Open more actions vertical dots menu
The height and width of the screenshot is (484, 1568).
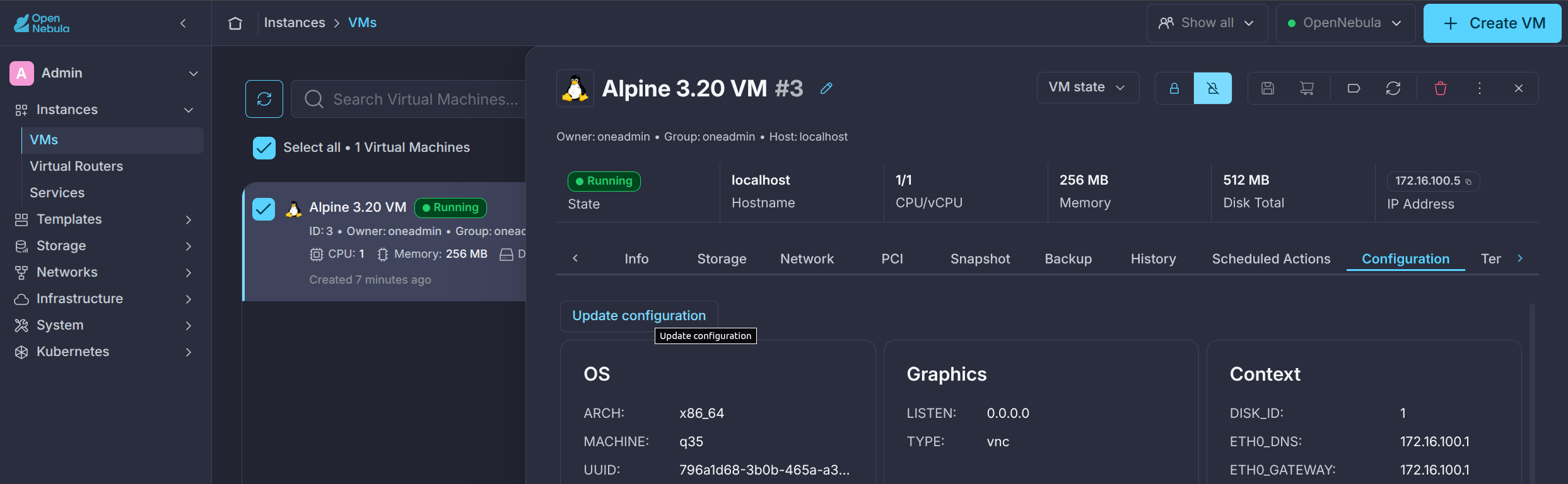pyautogui.click(x=1480, y=88)
